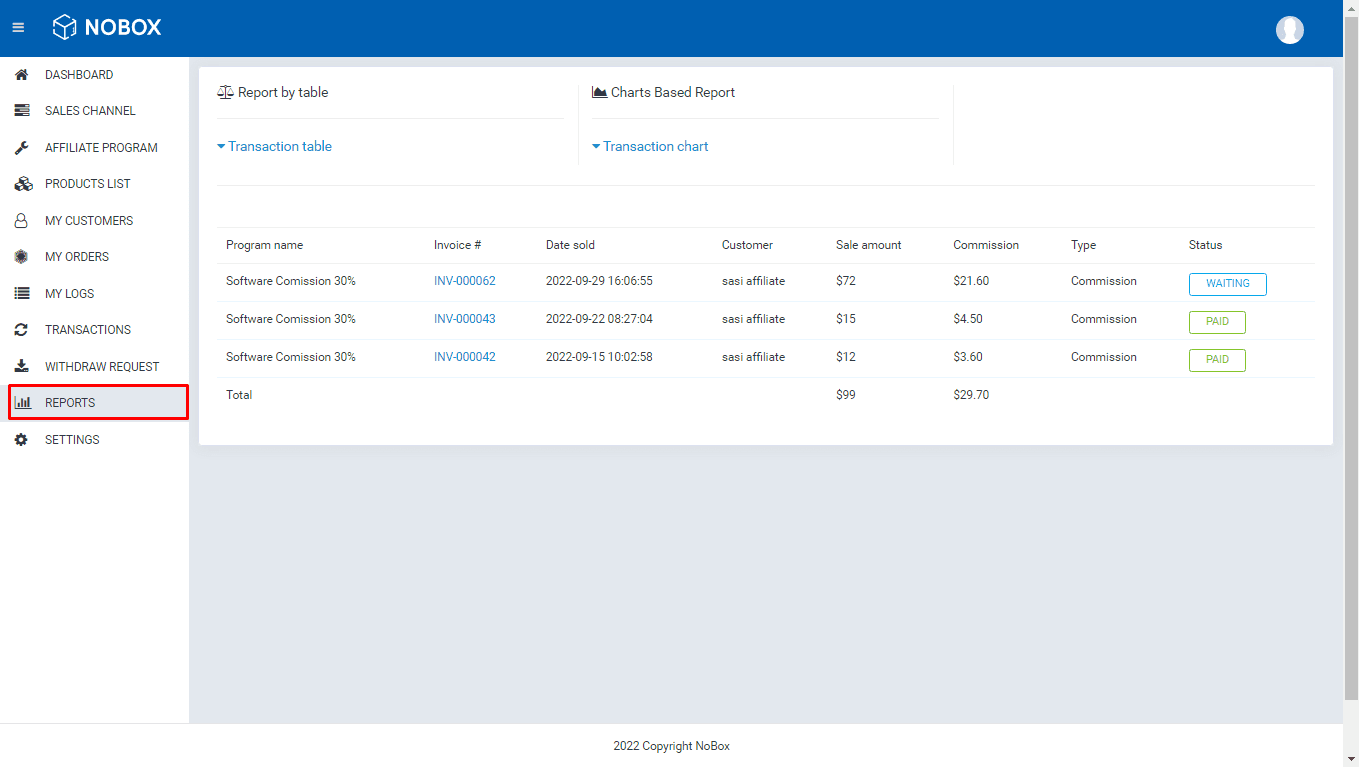Toggle the sidebar with the hamburger icon
Image resolution: width=1359 pixels, height=767 pixels.
click(x=17, y=27)
